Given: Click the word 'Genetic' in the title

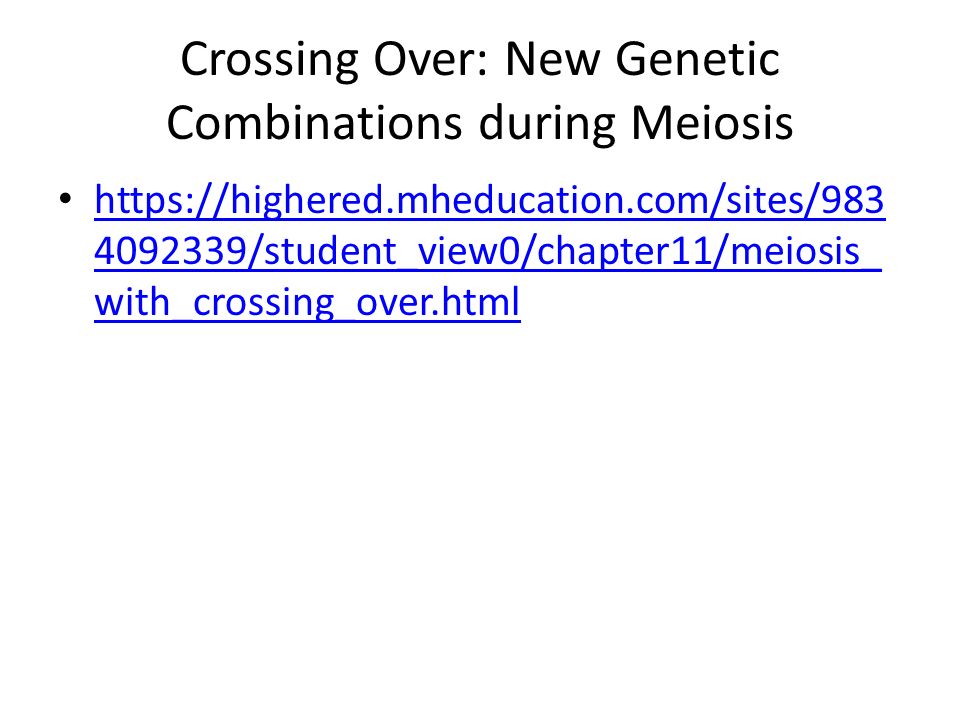Looking at the screenshot, I should pyautogui.click(x=697, y=59).
